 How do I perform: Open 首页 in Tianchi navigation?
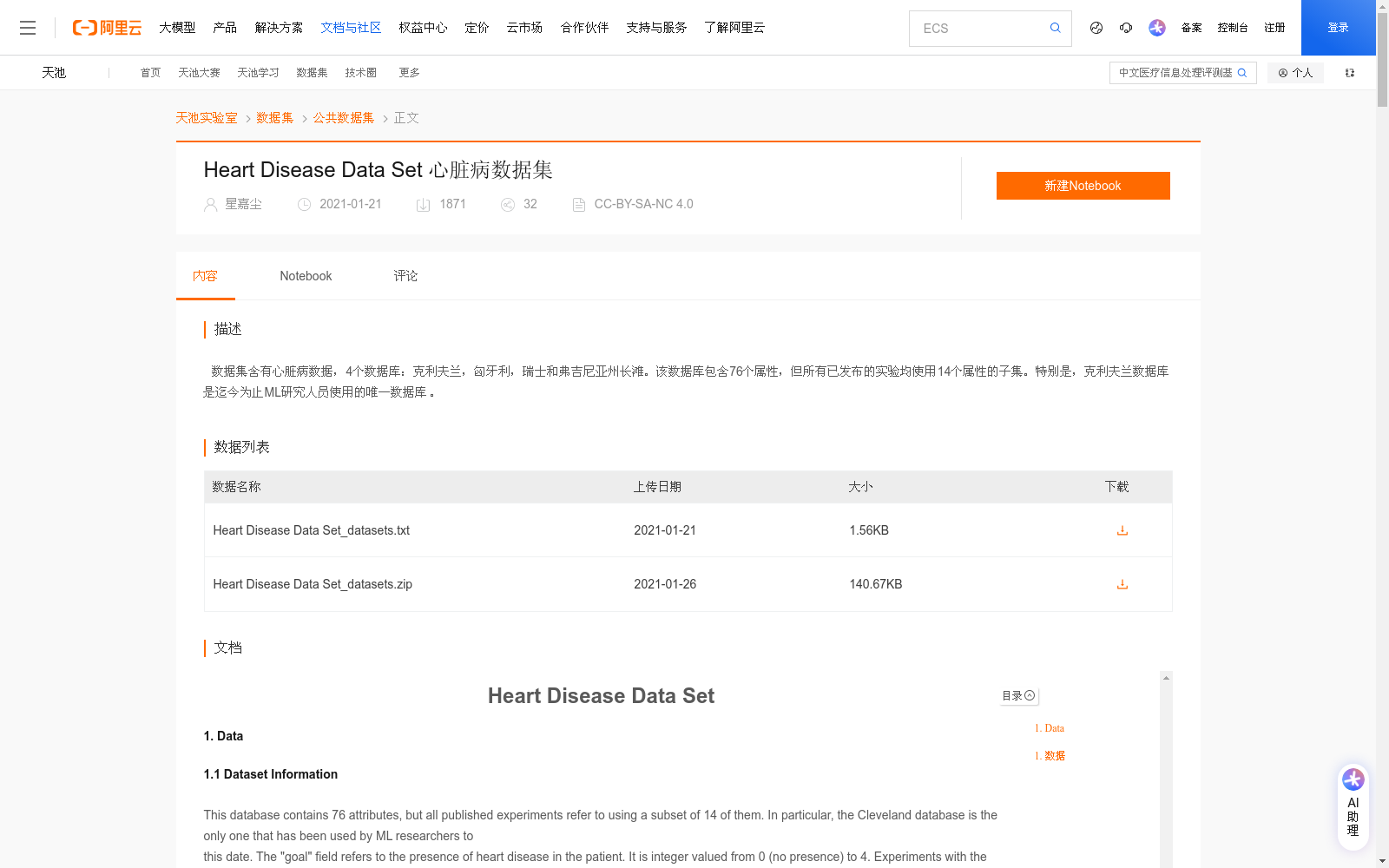150,73
